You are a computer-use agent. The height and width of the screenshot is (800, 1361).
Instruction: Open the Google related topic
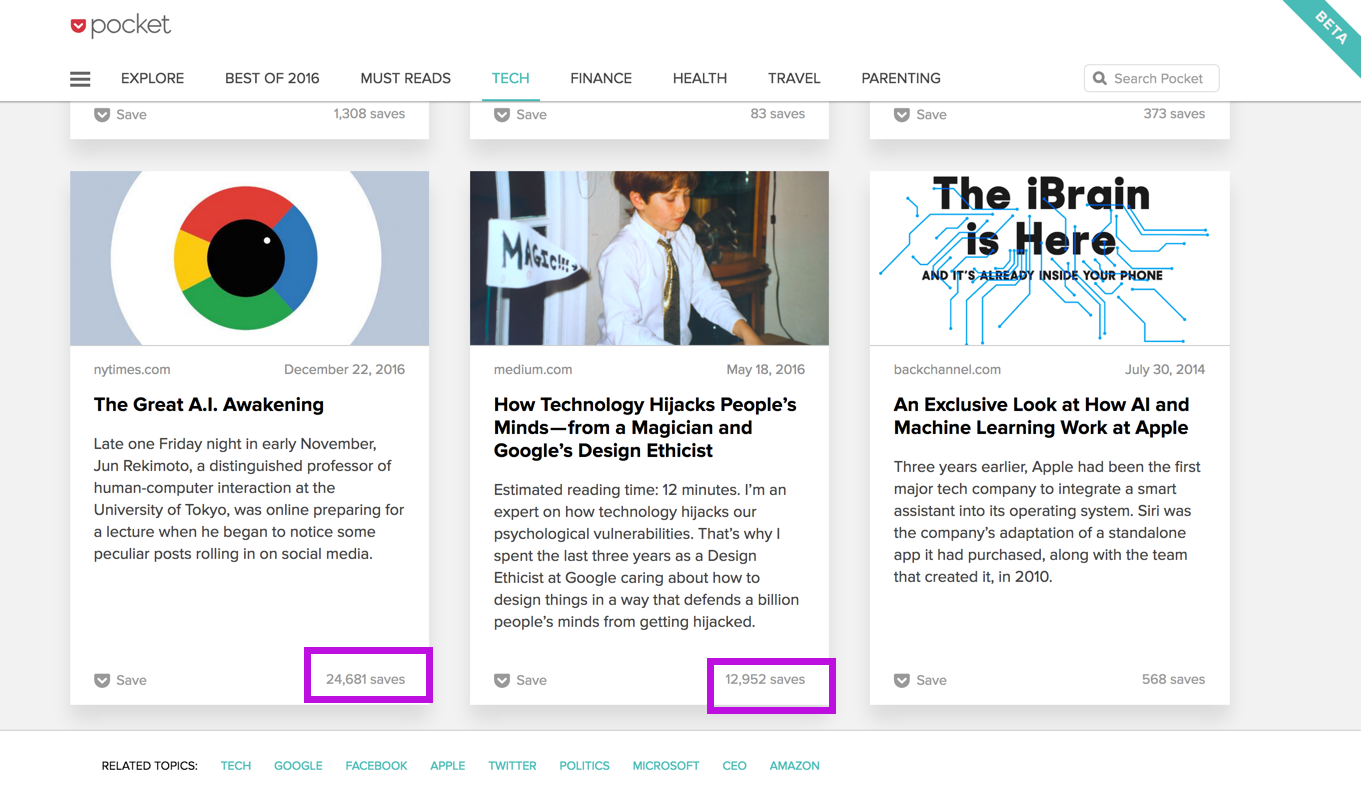298,766
